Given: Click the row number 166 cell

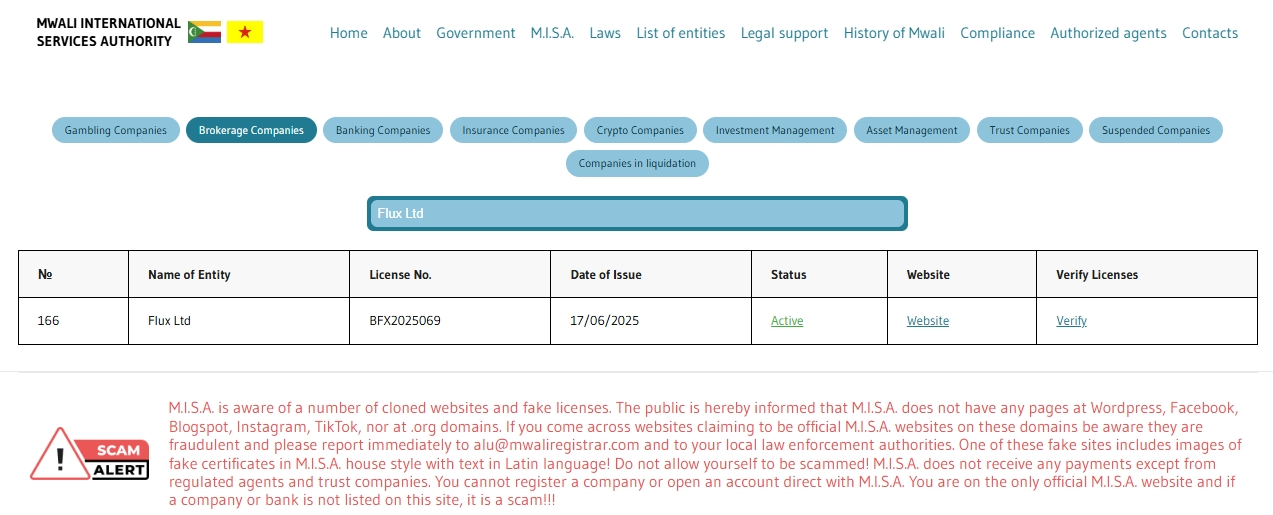Looking at the screenshot, I should (x=73, y=321).
